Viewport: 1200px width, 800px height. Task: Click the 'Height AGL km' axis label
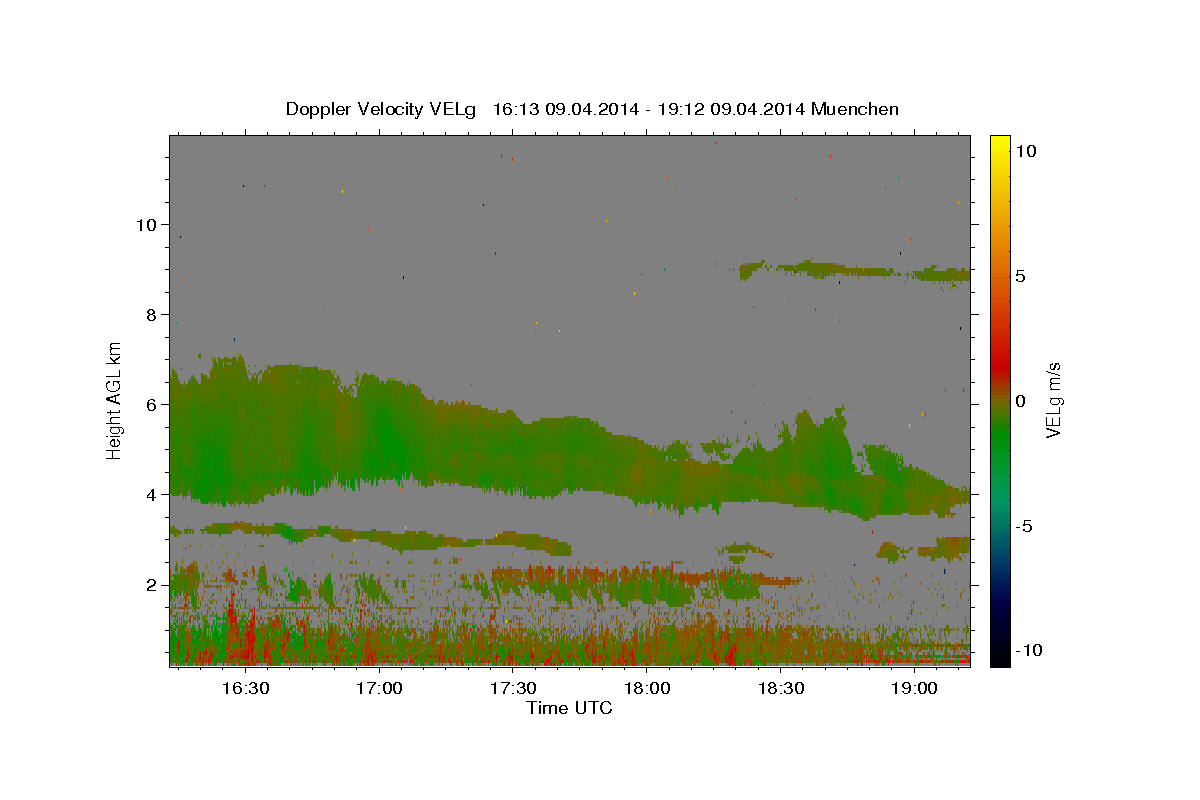115,400
